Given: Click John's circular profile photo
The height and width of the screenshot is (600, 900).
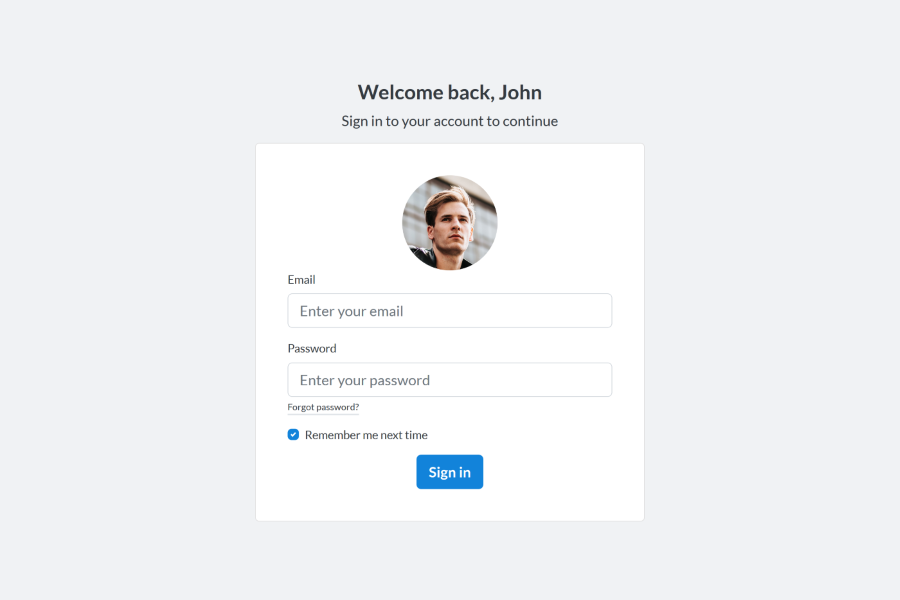Looking at the screenshot, I should [x=449, y=223].
